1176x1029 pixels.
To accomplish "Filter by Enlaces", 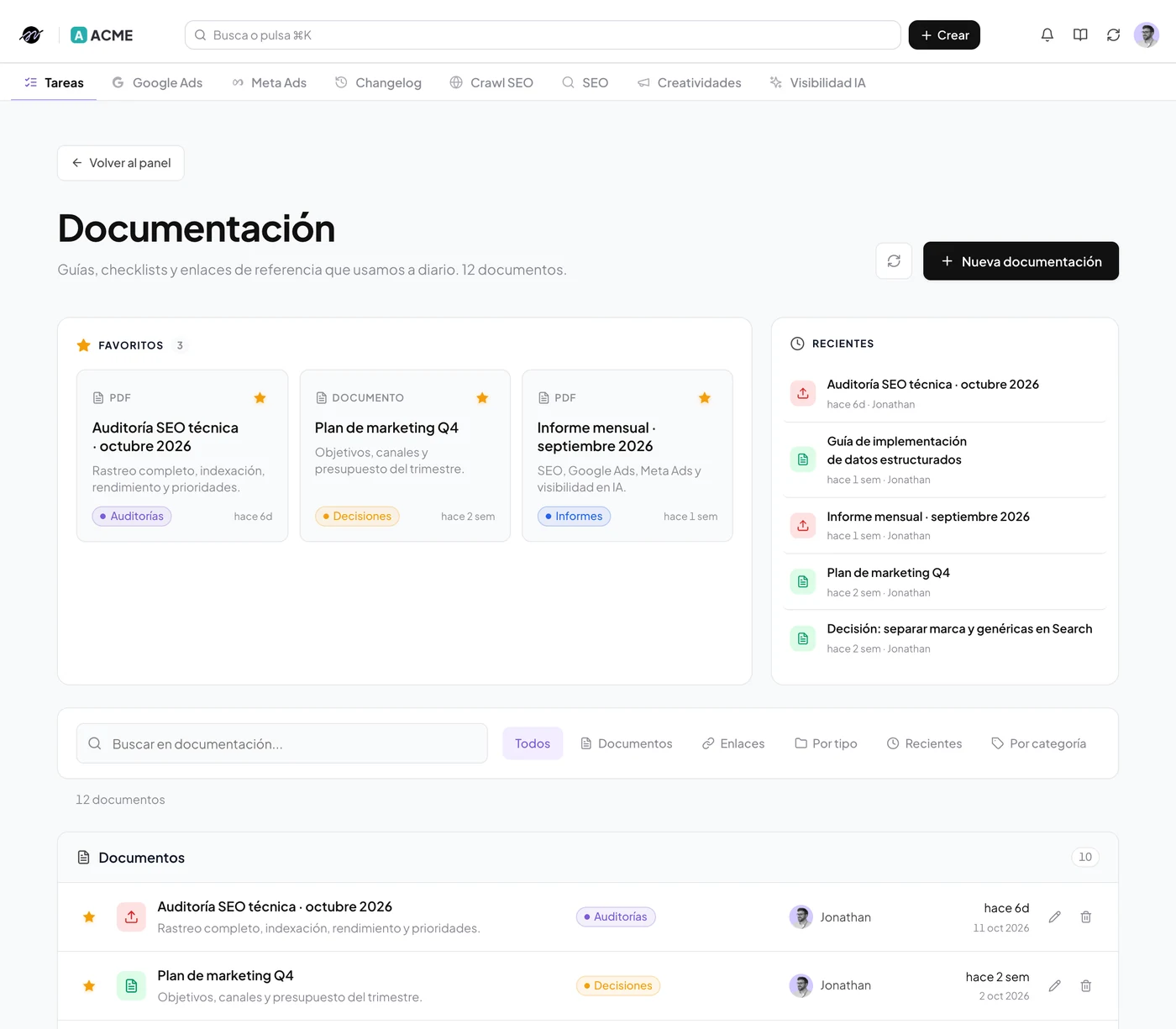I will pos(733,743).
